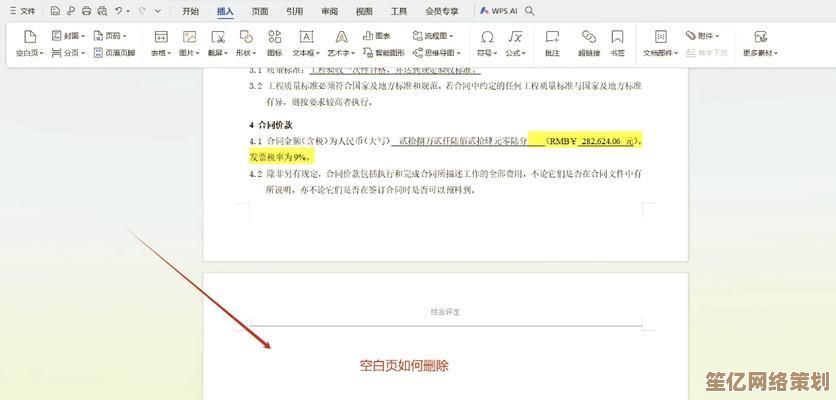
Task: Open the 文件 file menu
Action: tap(23, 11)
